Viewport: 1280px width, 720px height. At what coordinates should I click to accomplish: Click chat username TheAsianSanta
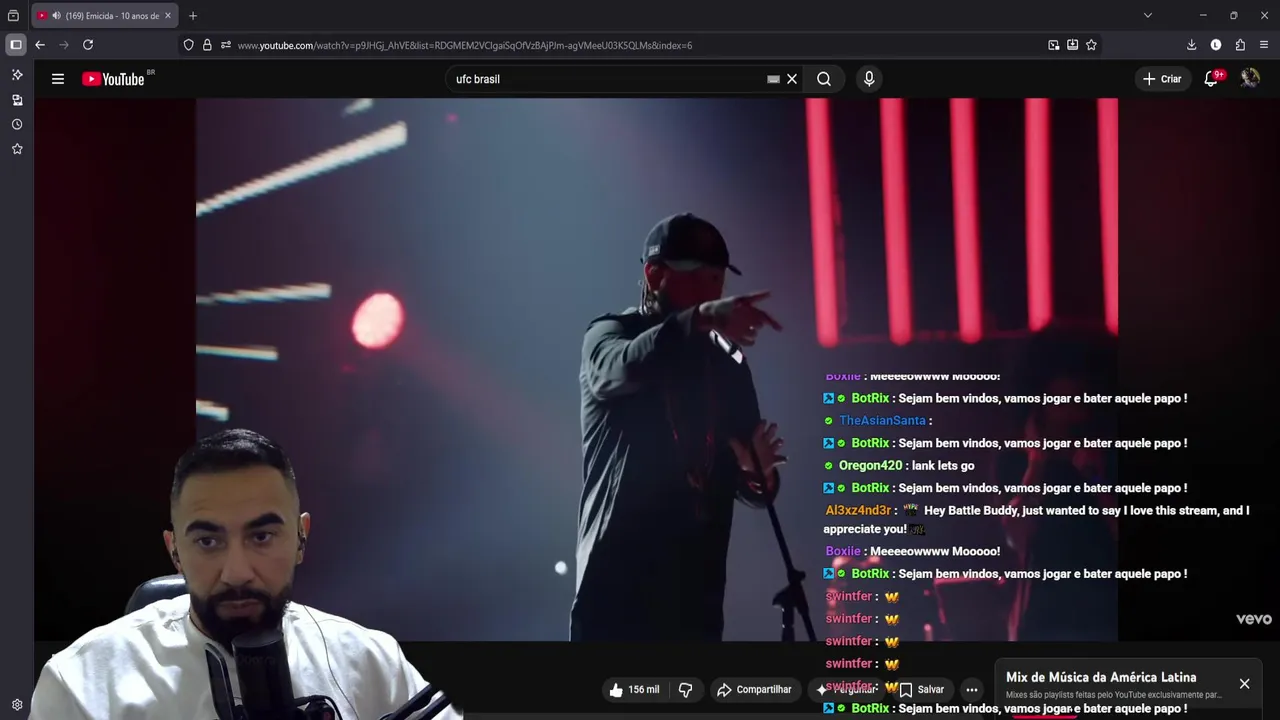point(882,421)
